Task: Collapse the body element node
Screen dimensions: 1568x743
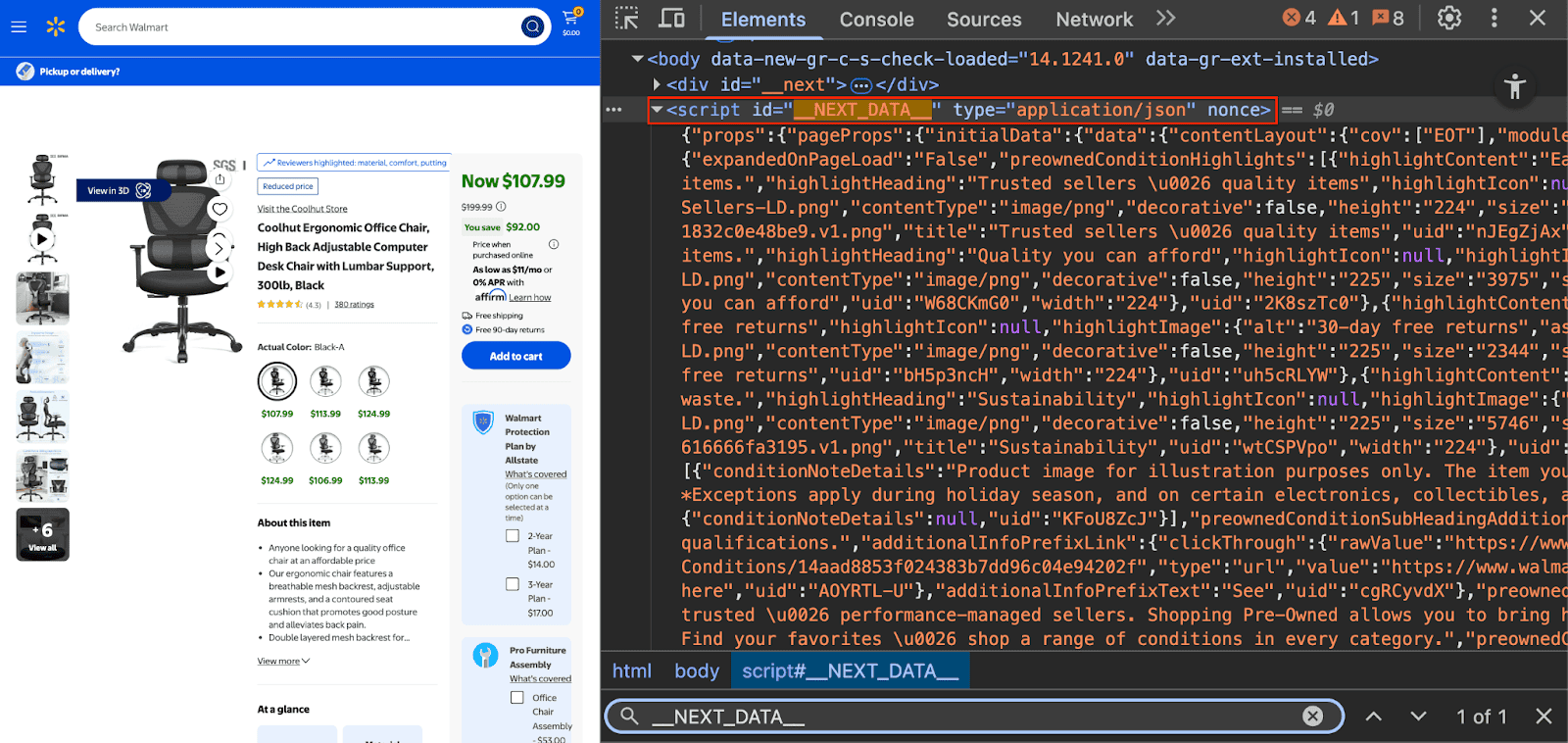Action: point(638,60)
